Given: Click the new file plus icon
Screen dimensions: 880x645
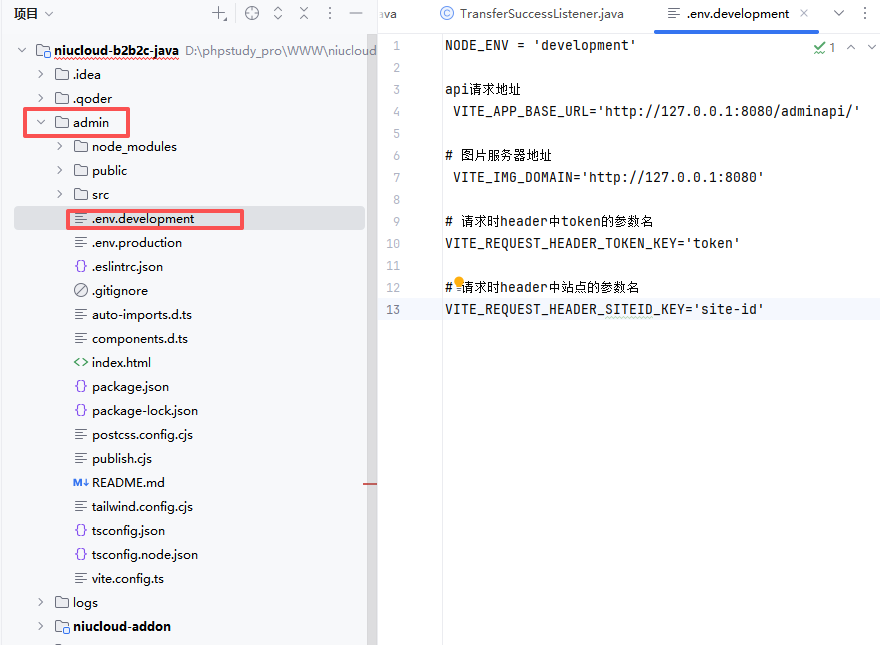Looking at the screenshot, I should [219, 13].
